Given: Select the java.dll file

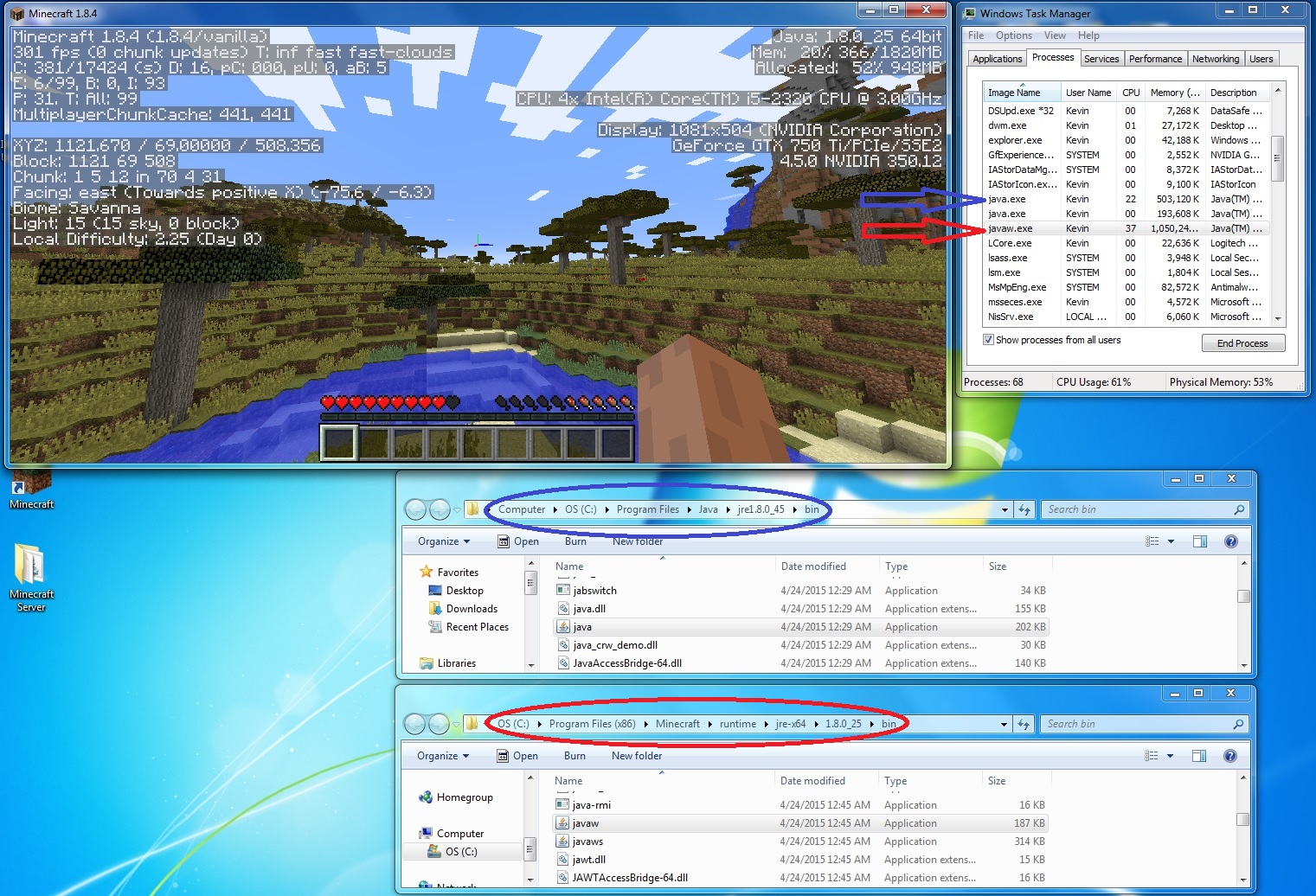Looking at the screenshot, I should coord(801,609).
